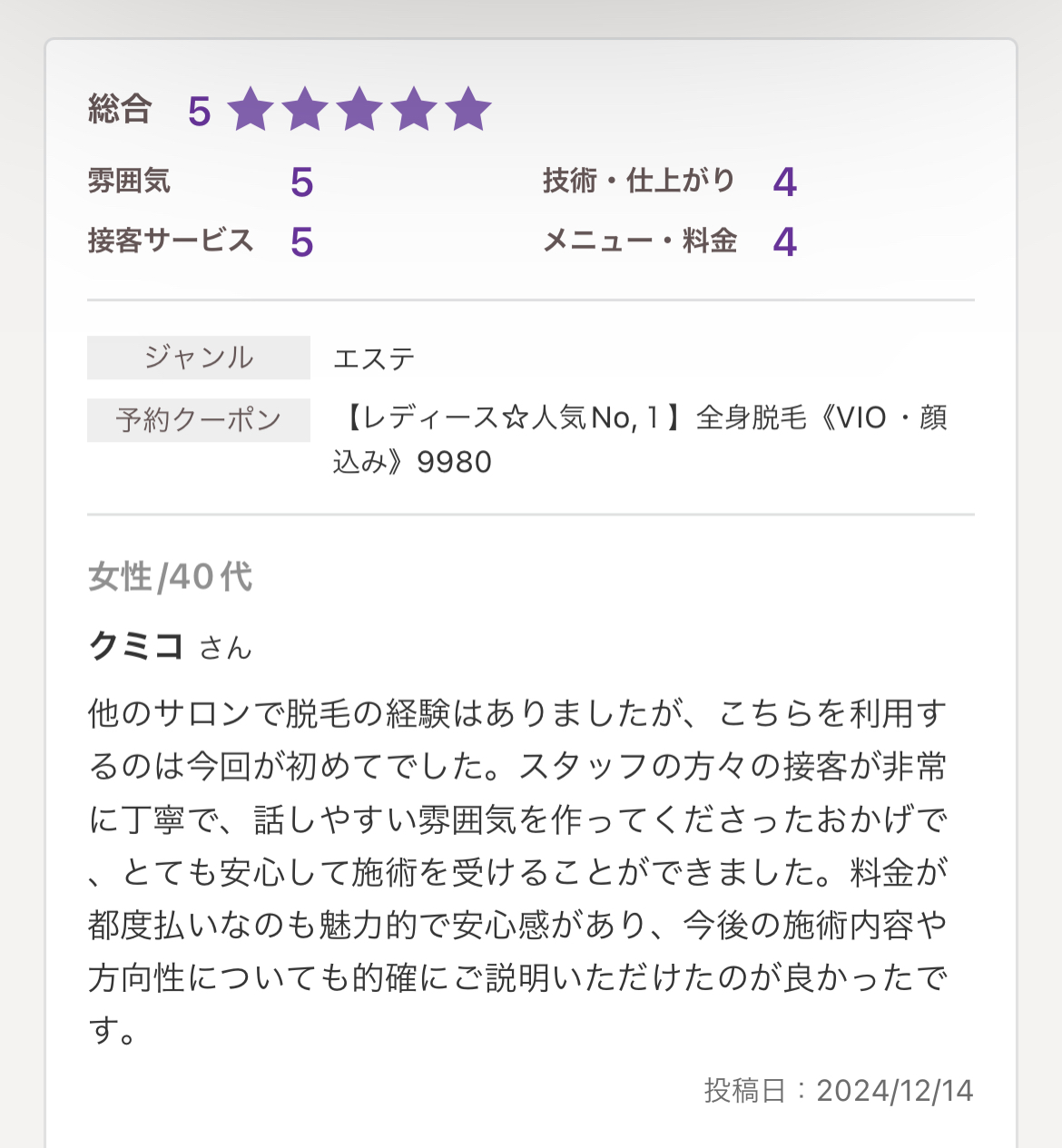Open the エステ genre link
Image resolution: width=1062 pixels, height=1148 pixels.
coord(374,358)
